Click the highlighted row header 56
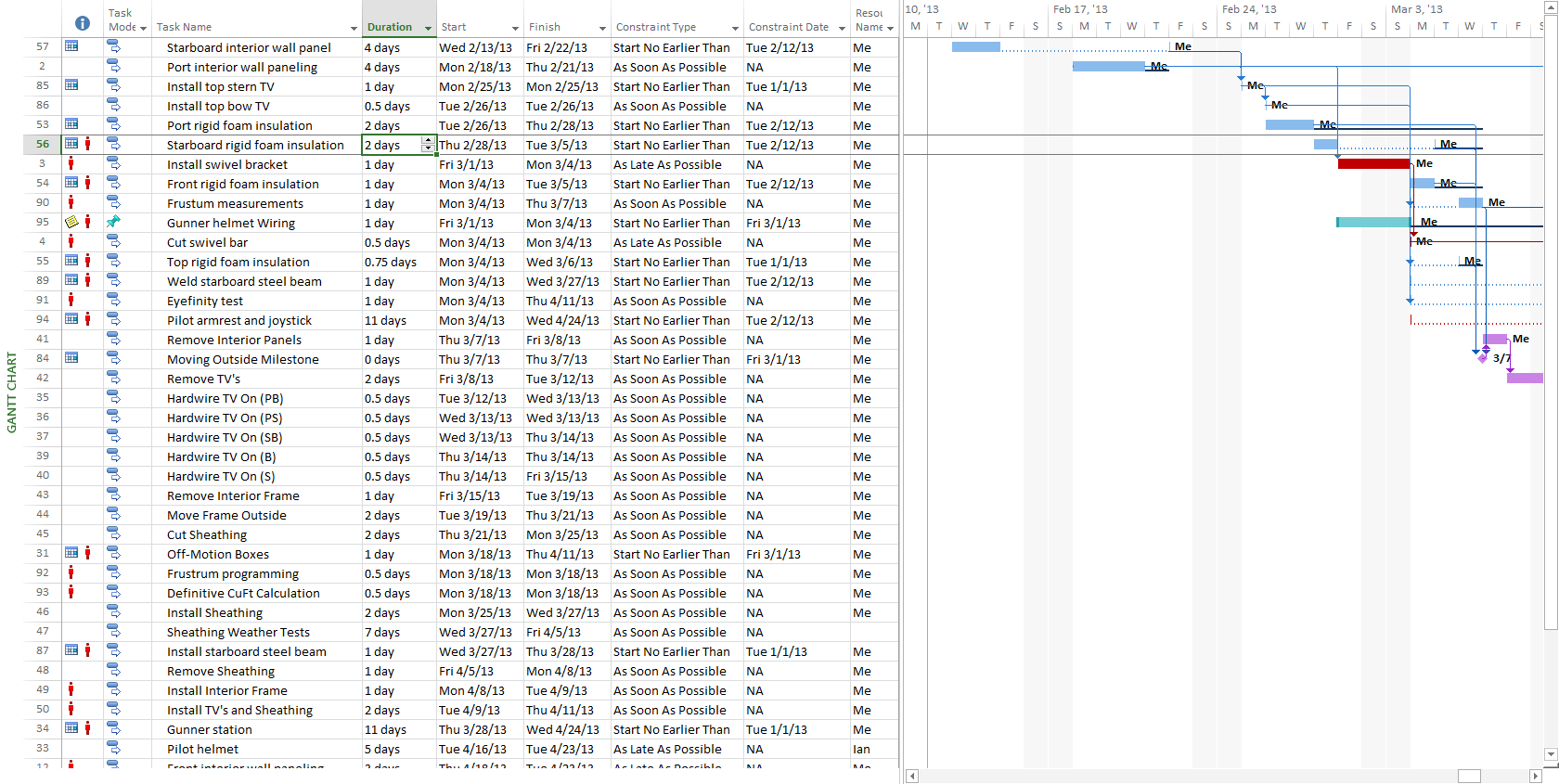 point(43,144)
